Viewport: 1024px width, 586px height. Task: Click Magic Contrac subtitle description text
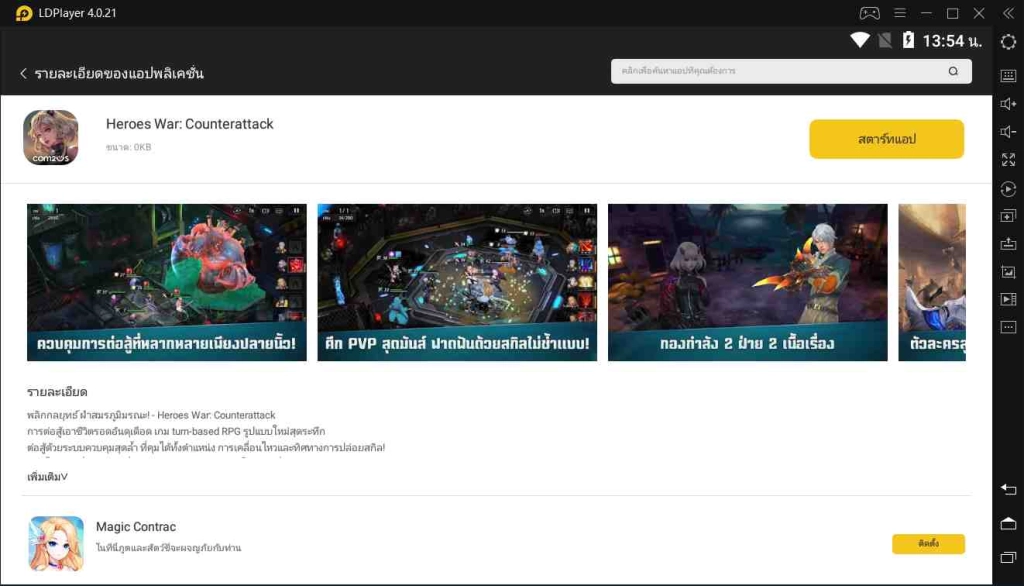click(168, 548)
